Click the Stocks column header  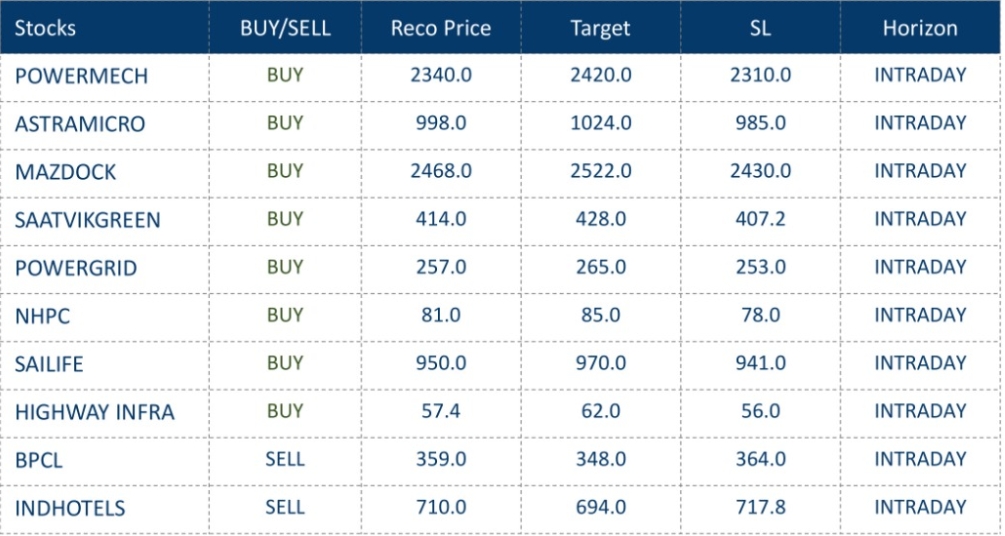pos(45,28)
